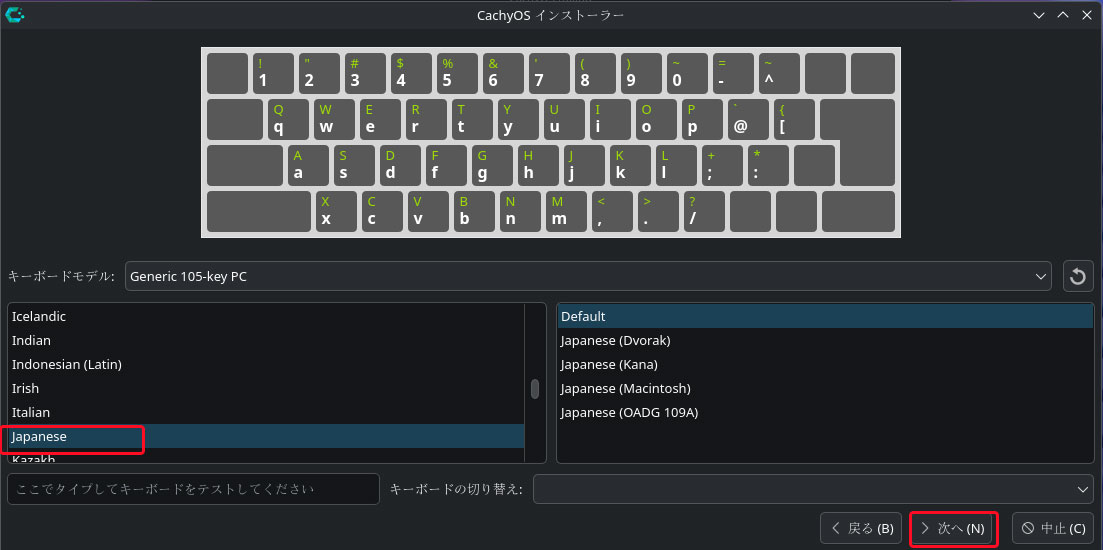Click the 中止 (C) cancel button

(x=1052, y=528)
